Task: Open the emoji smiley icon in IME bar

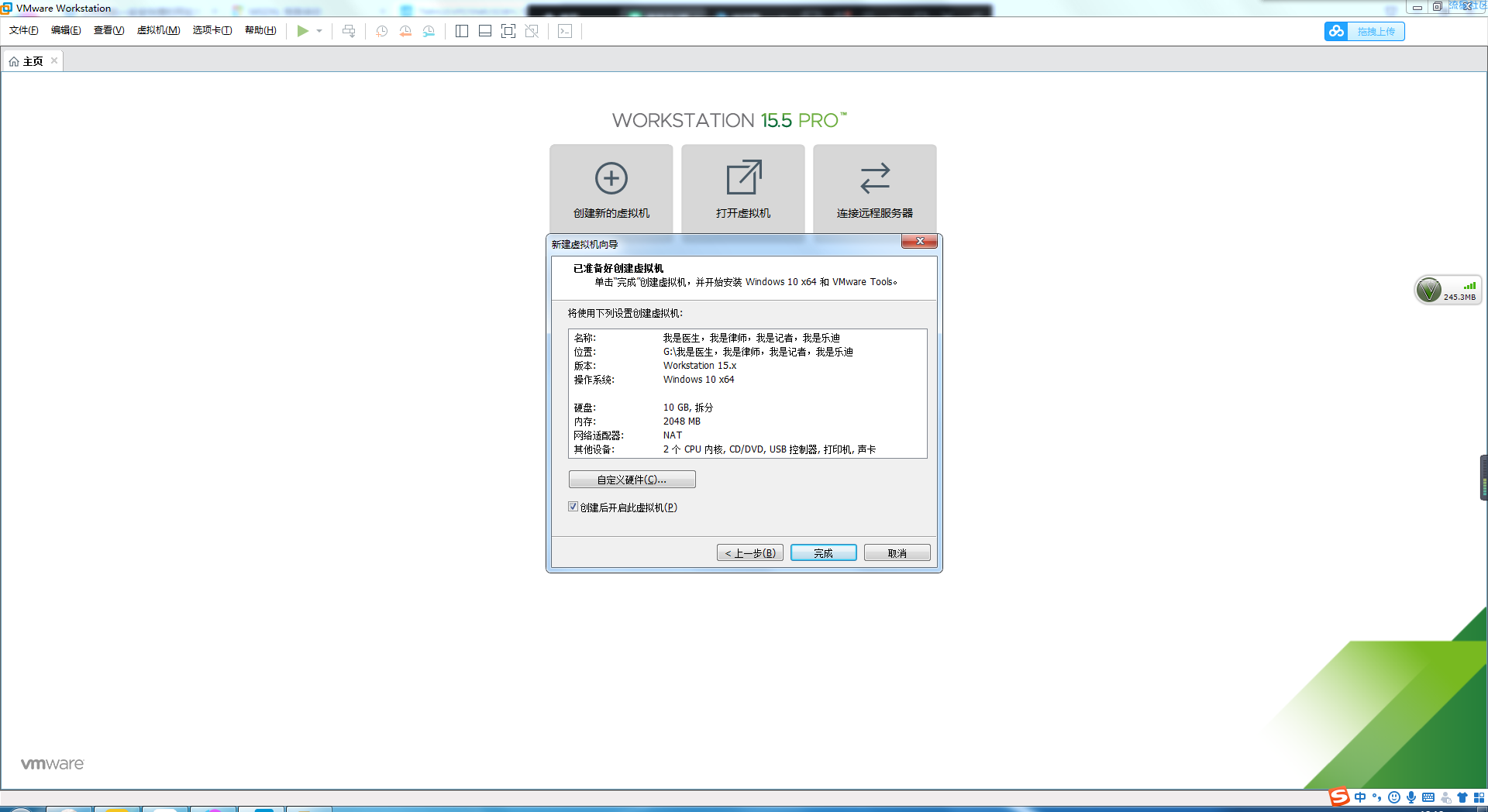Action: tap(1394, 797)
